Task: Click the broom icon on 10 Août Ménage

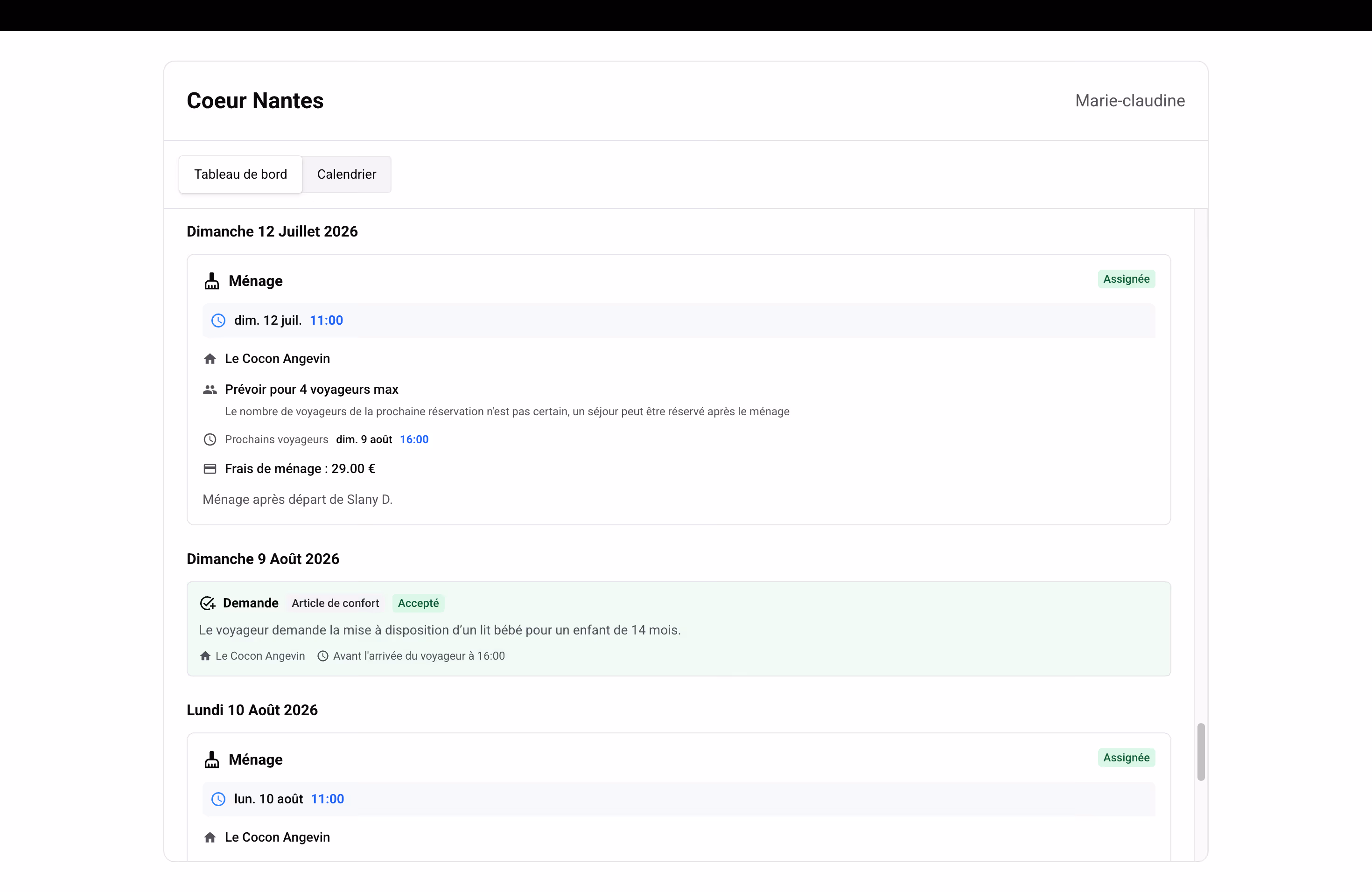Action: coord(211,760)
